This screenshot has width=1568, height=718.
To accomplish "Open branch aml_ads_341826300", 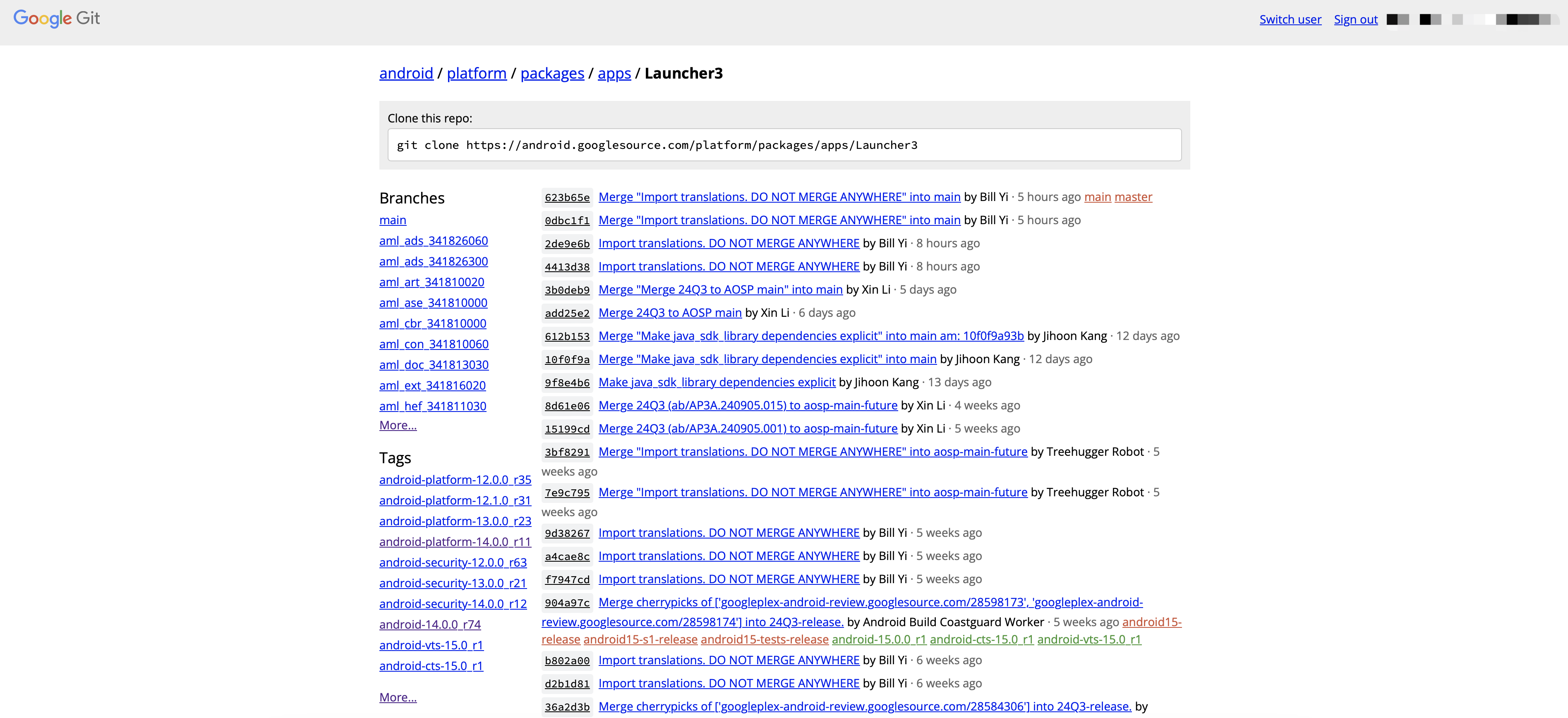I will (x=434, y=262).
